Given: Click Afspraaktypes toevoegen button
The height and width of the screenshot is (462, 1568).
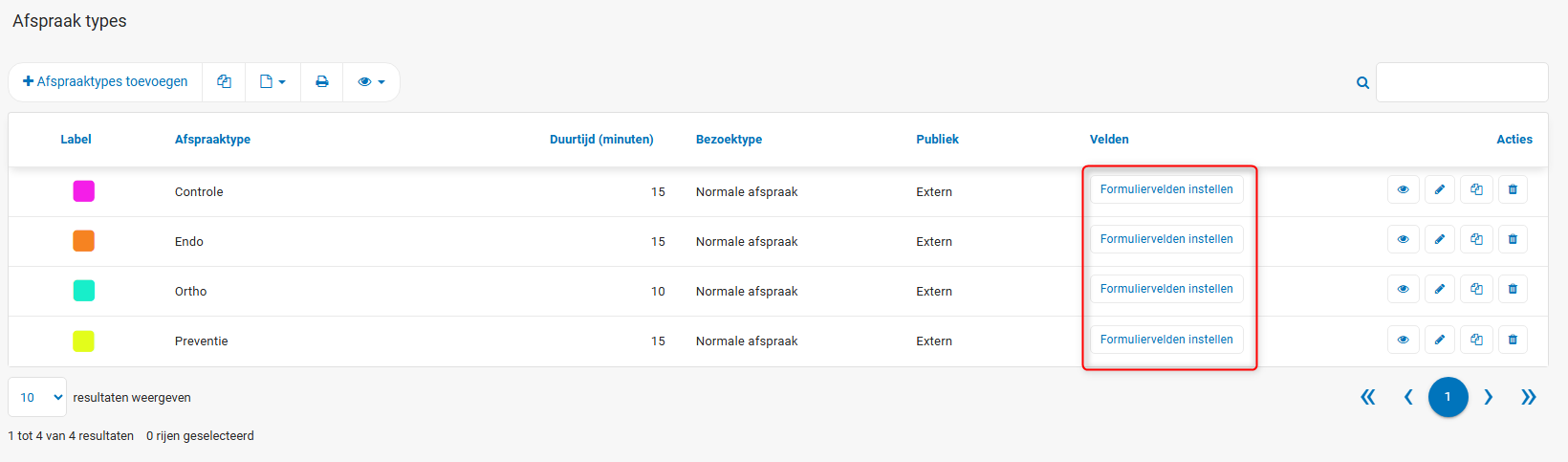Looking at the screenshot, I should [105, 82].
